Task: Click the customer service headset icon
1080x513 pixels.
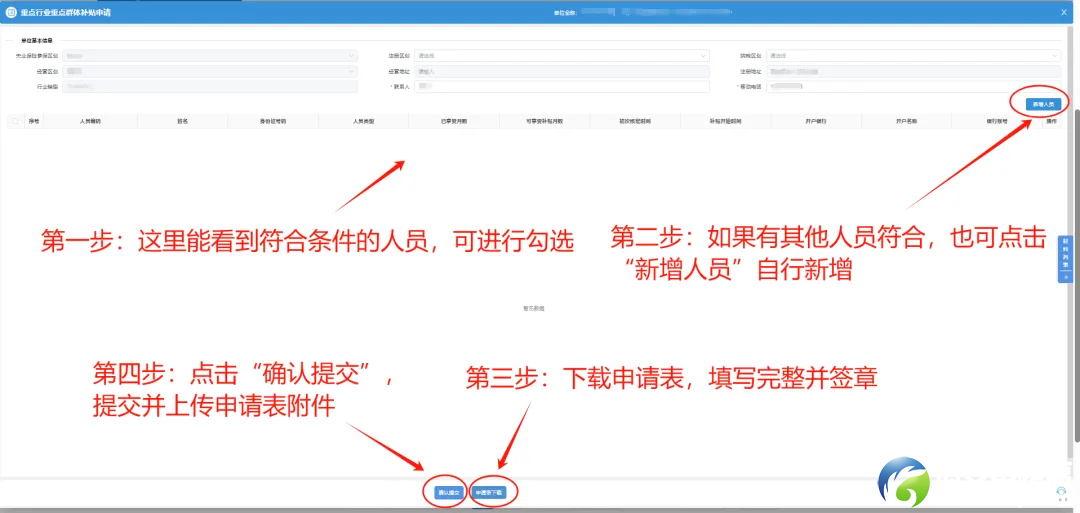Action: click(1061, 492)
